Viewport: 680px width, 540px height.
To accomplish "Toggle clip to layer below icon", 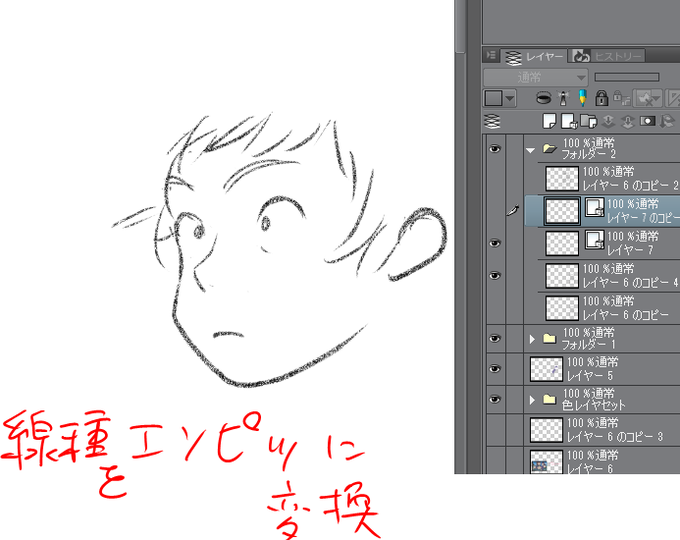I will click(x=543, y=98).
